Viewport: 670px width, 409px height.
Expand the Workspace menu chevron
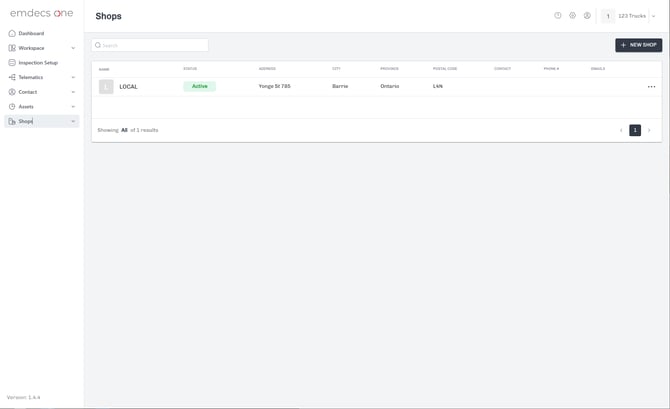pos(73,48)
